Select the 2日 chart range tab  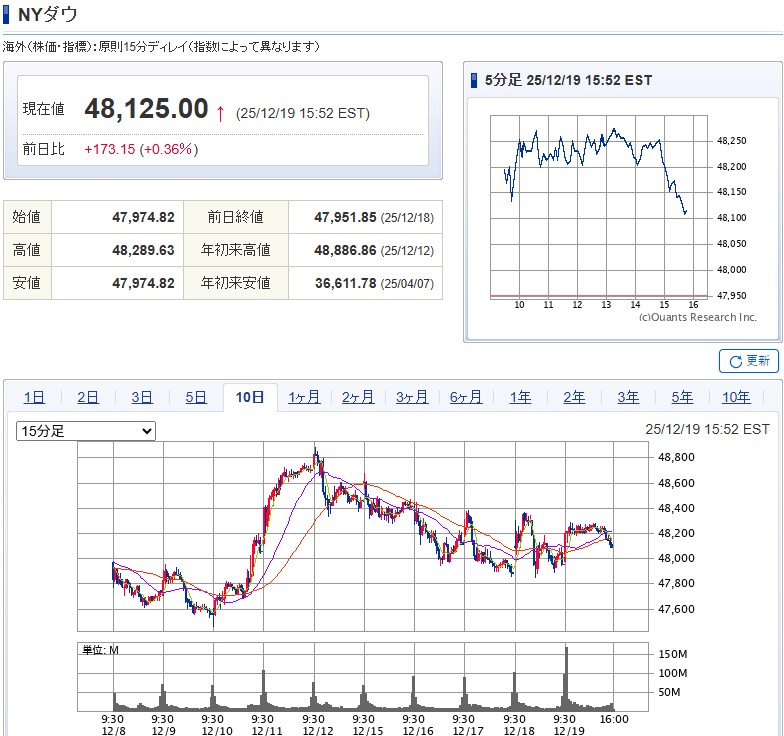click(88, 397)
